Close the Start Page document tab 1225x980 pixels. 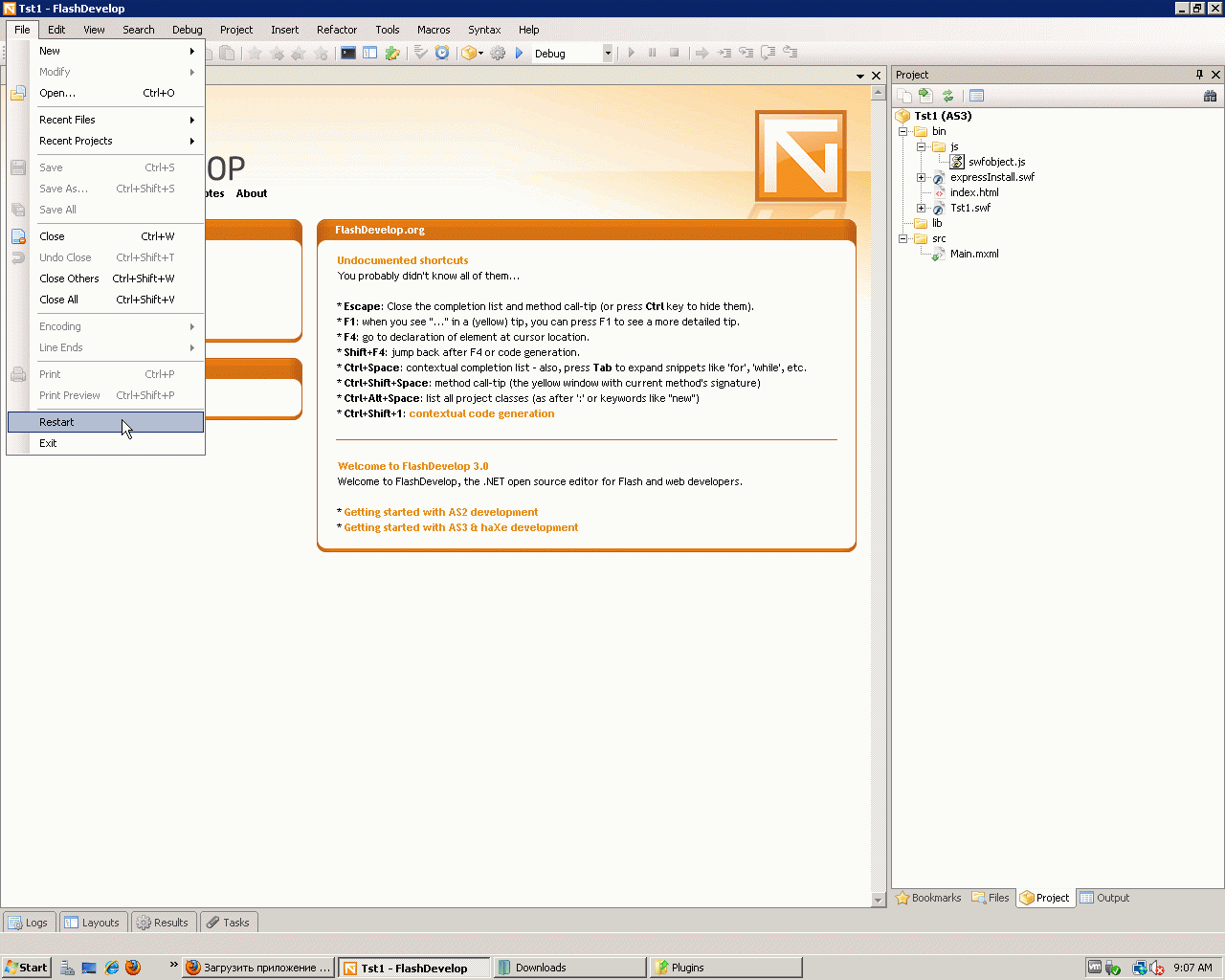(876, 76)
